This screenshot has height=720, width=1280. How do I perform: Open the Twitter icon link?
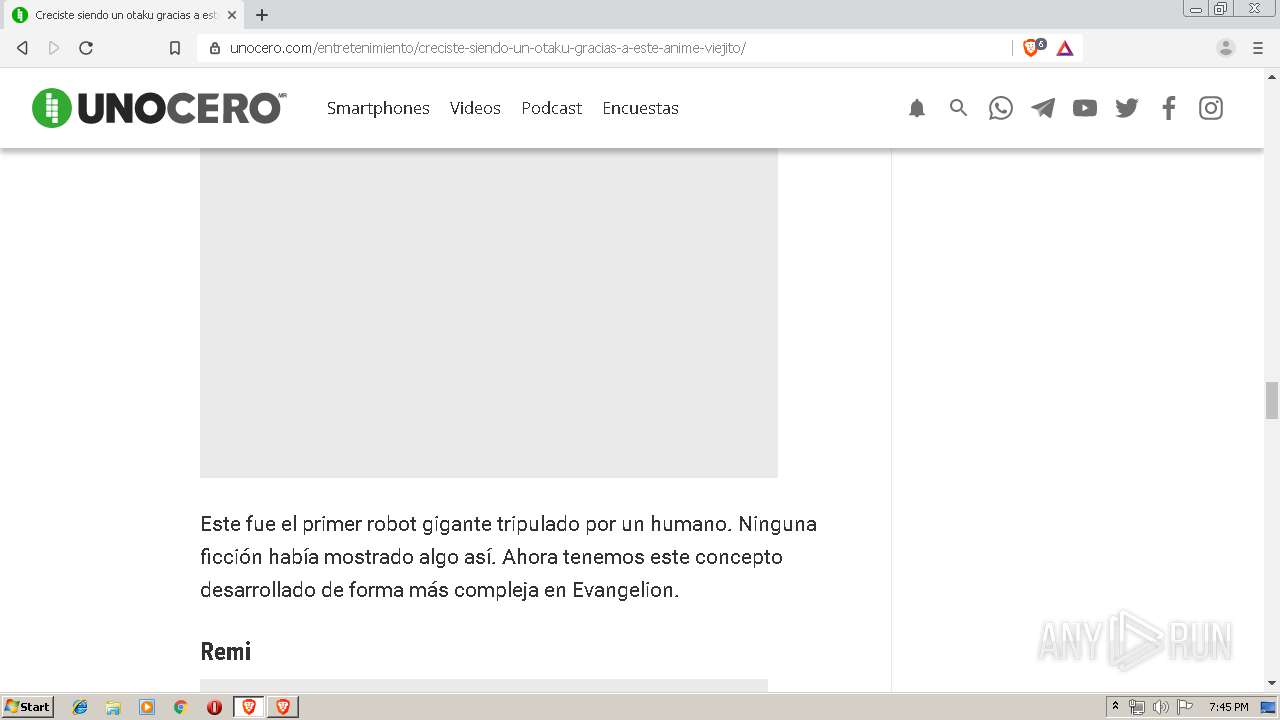click(1127, 108)
